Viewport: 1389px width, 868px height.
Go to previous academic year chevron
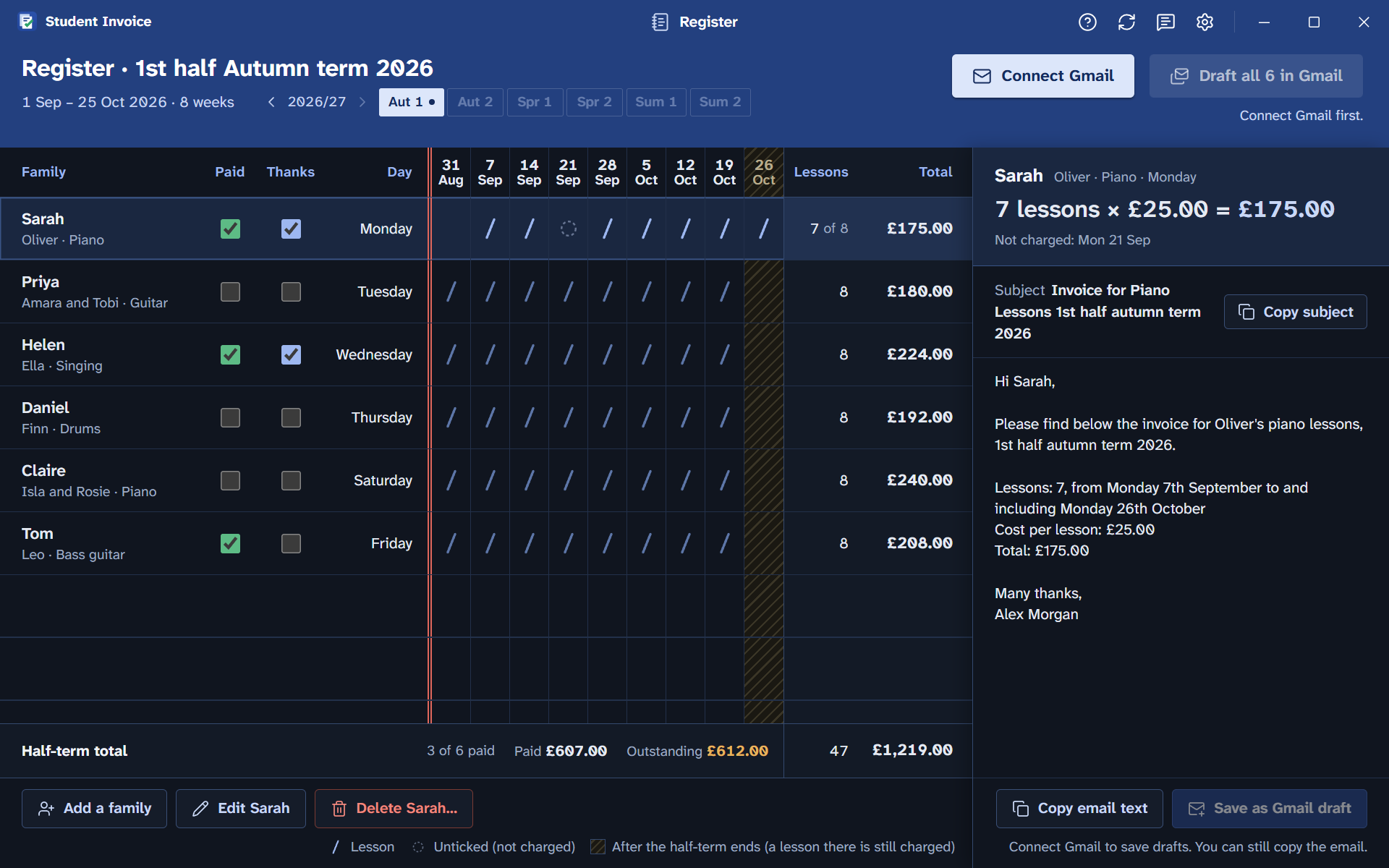(x=271, y=102)
